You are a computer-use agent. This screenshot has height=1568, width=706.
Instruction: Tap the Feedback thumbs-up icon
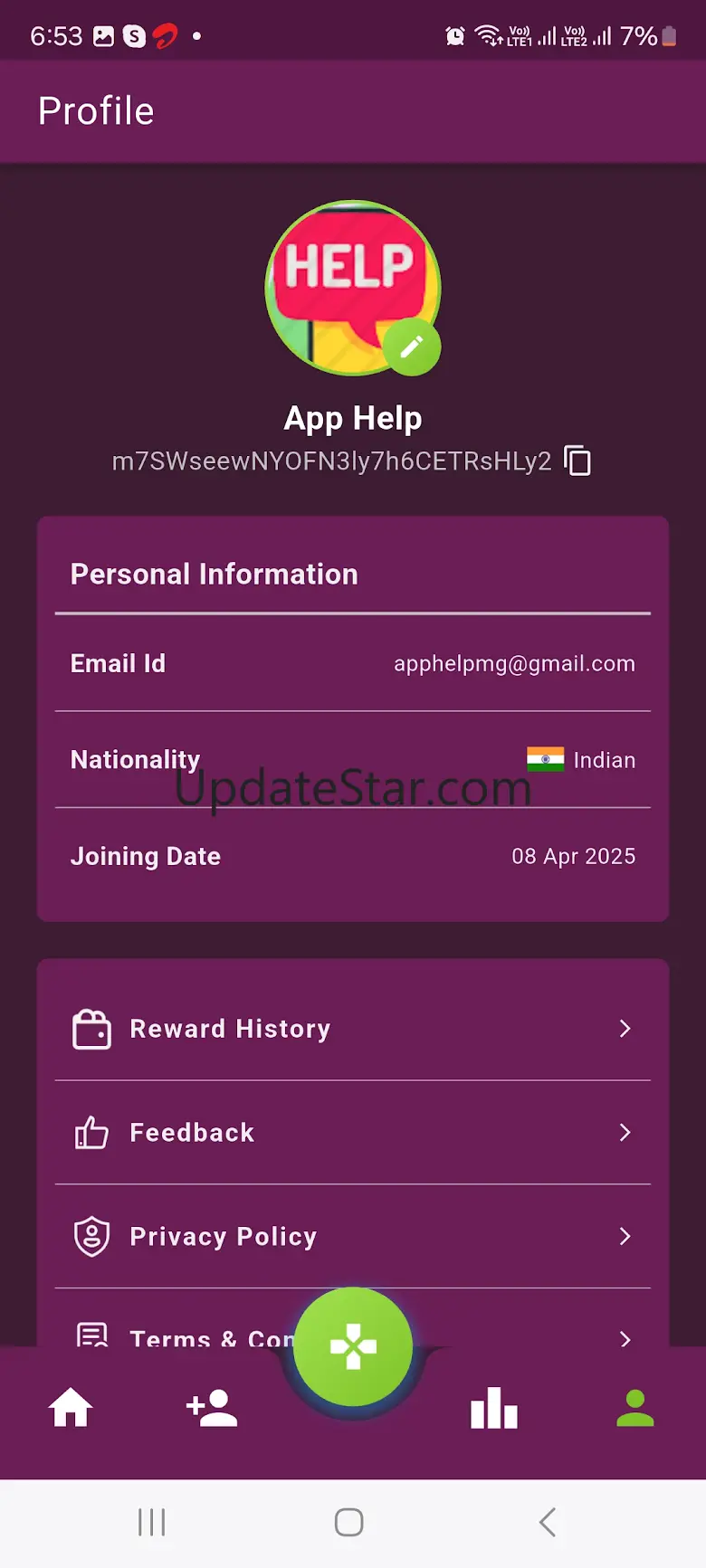click(x=91, y=1133)
